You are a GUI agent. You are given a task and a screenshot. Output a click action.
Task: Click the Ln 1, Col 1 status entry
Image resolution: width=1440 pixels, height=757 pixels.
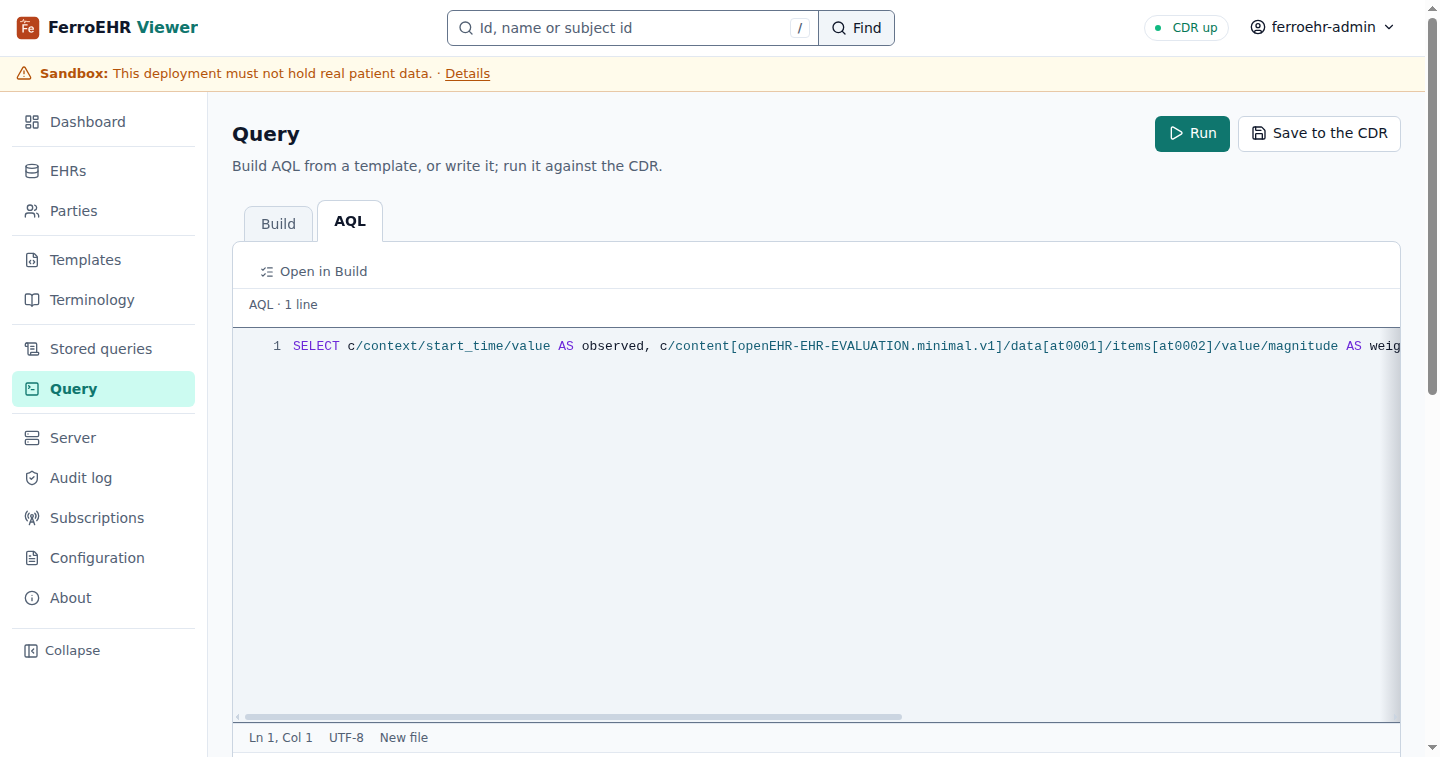pos(281,738)
